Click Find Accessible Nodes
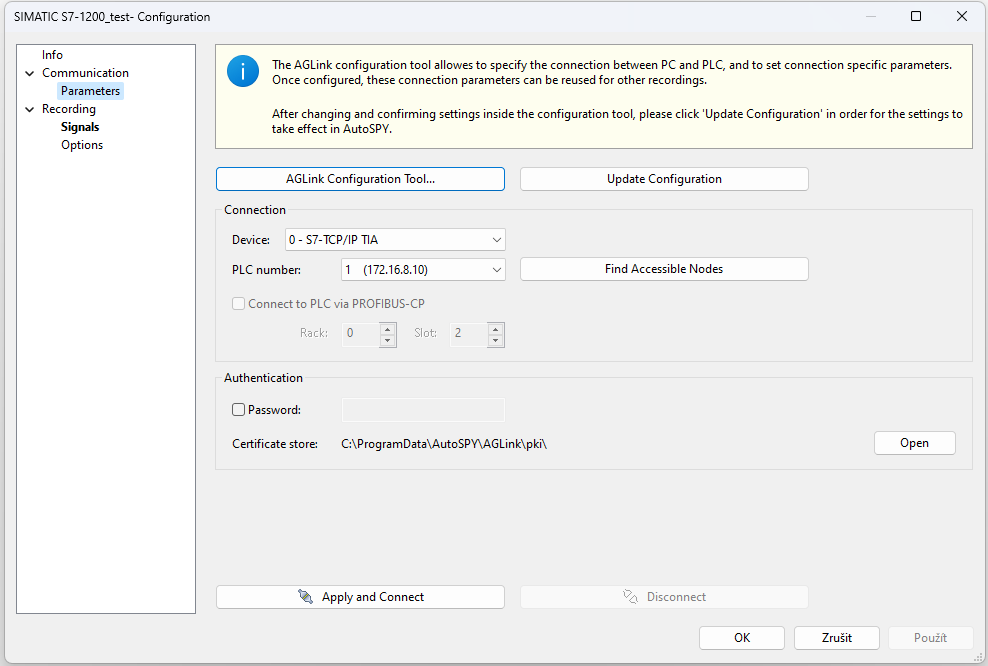Screen dimensions: 988x666 (x=664, y=269)
